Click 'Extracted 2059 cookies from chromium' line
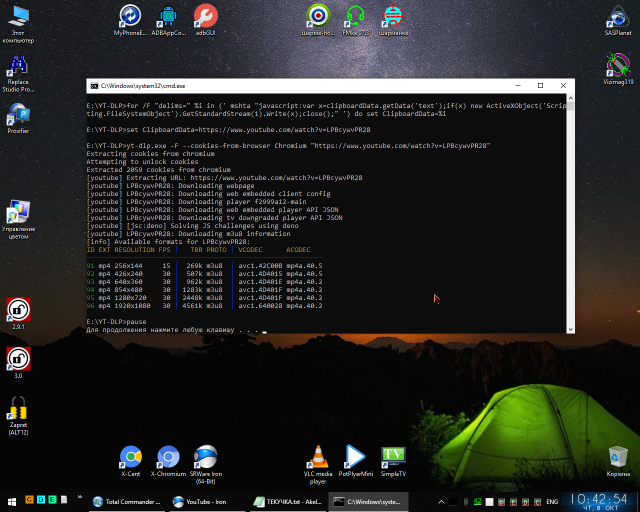Viewport: 640px width, 512px height. click(158, 170)
